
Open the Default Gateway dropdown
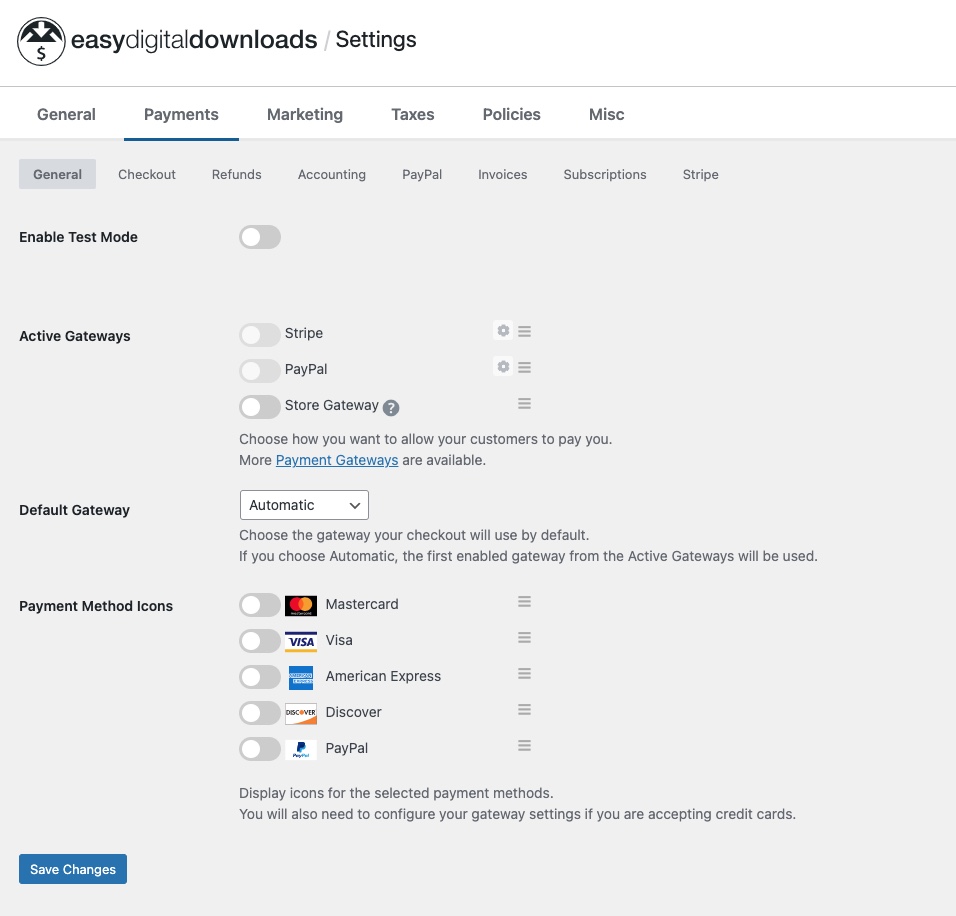click(304, 505)
